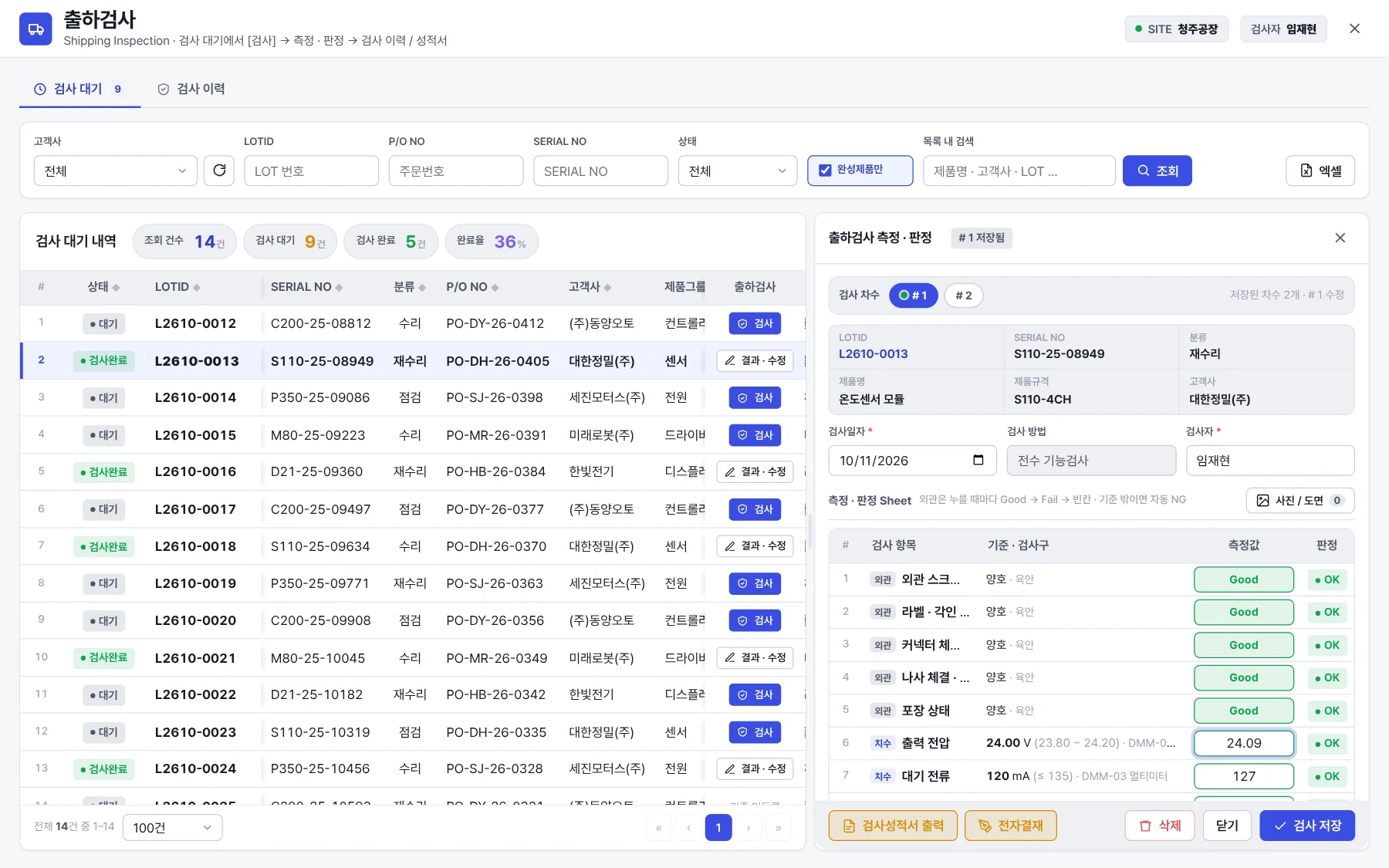The height and width of the screenshot is (868, 1389).
Task: Switch to 검사 이력 tab
Action: [x=191, y=89]
